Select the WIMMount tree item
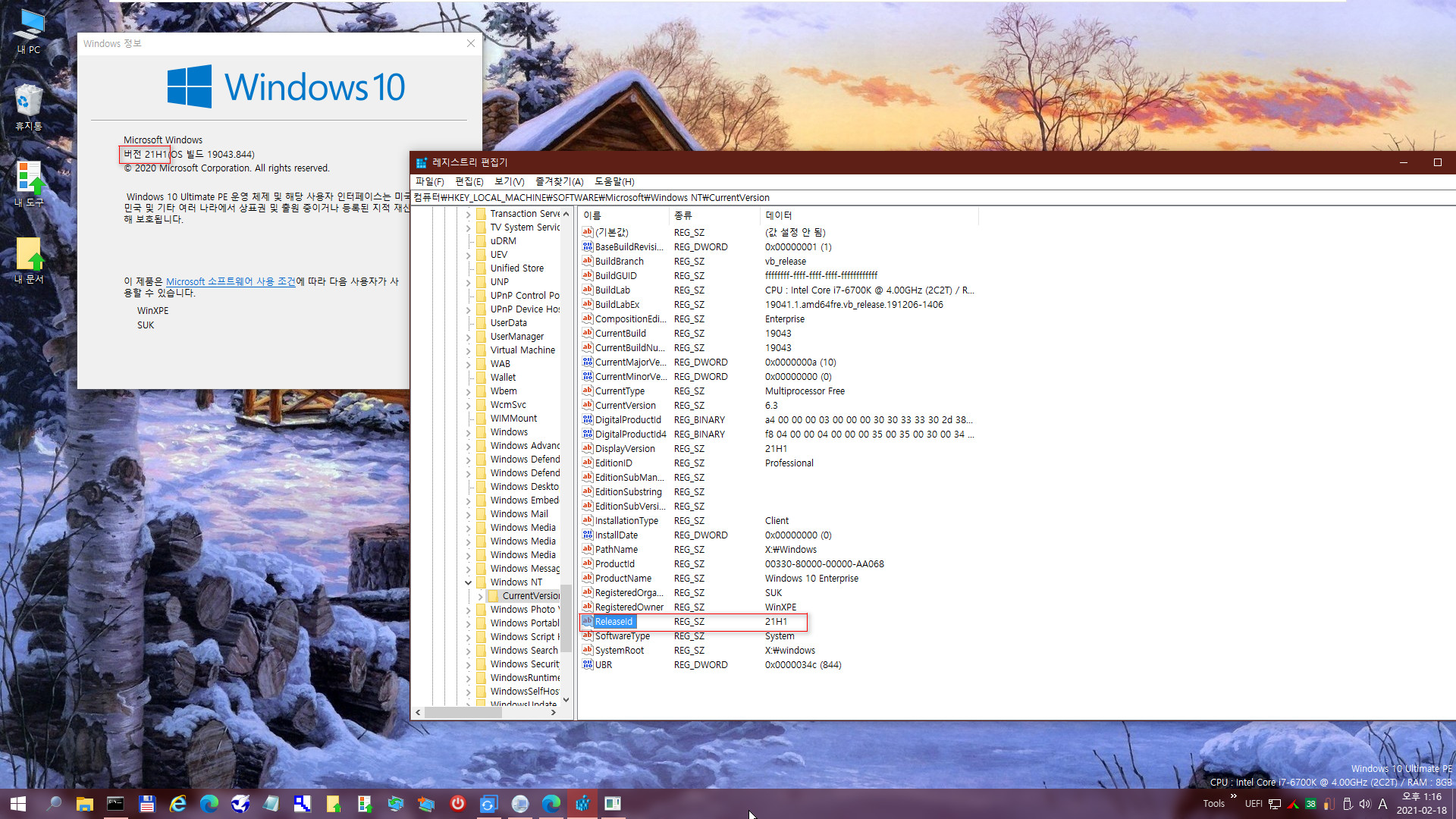The height and width of the screenshot is (819, 1456). point(513,419)
